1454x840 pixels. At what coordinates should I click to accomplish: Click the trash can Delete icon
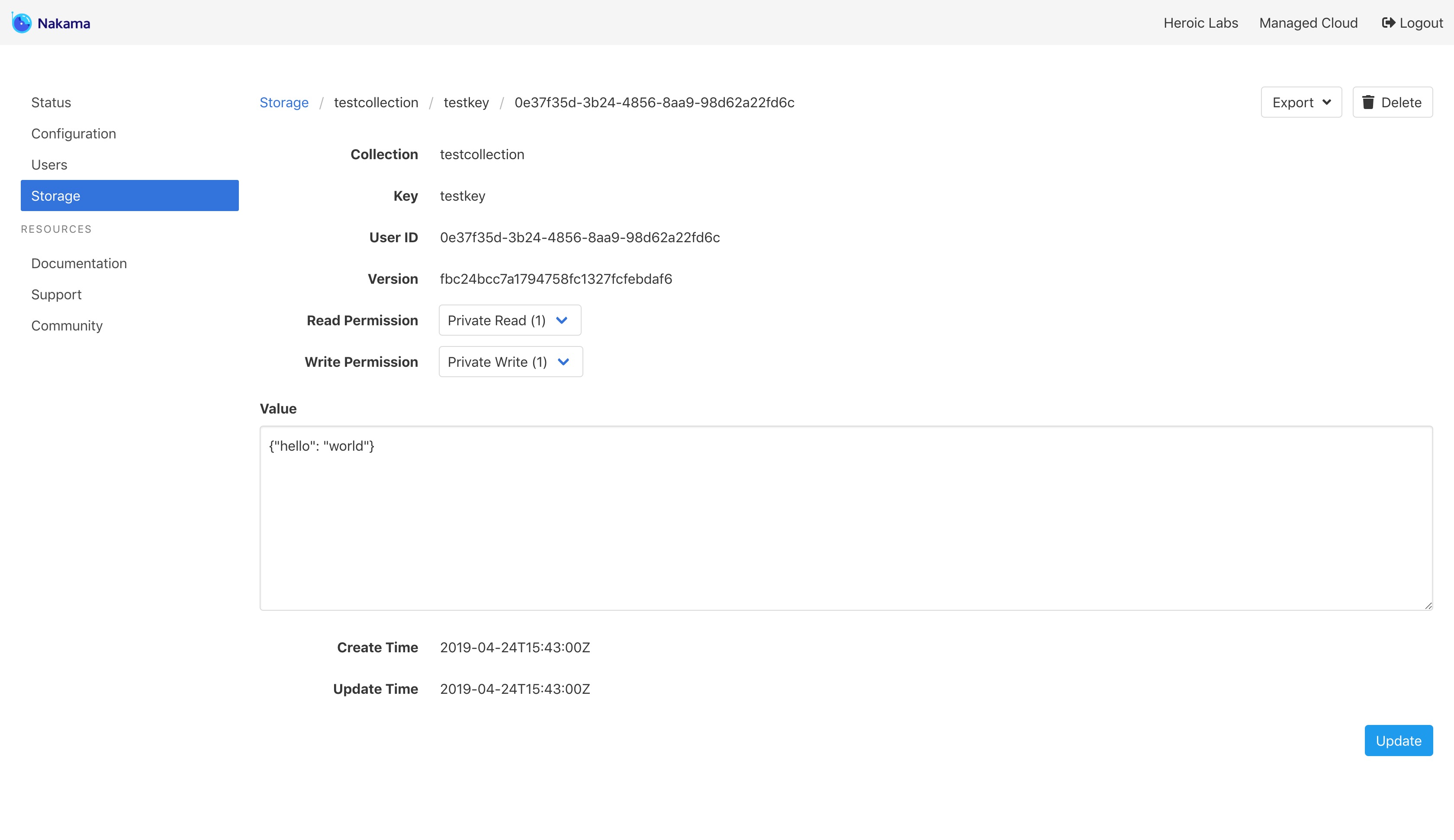(x=1368, y=103)
